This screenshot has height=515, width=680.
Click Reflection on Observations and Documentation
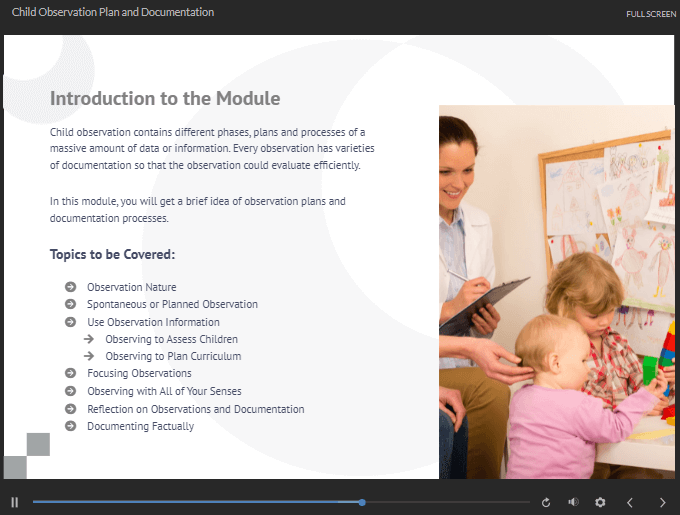point(195,409)
